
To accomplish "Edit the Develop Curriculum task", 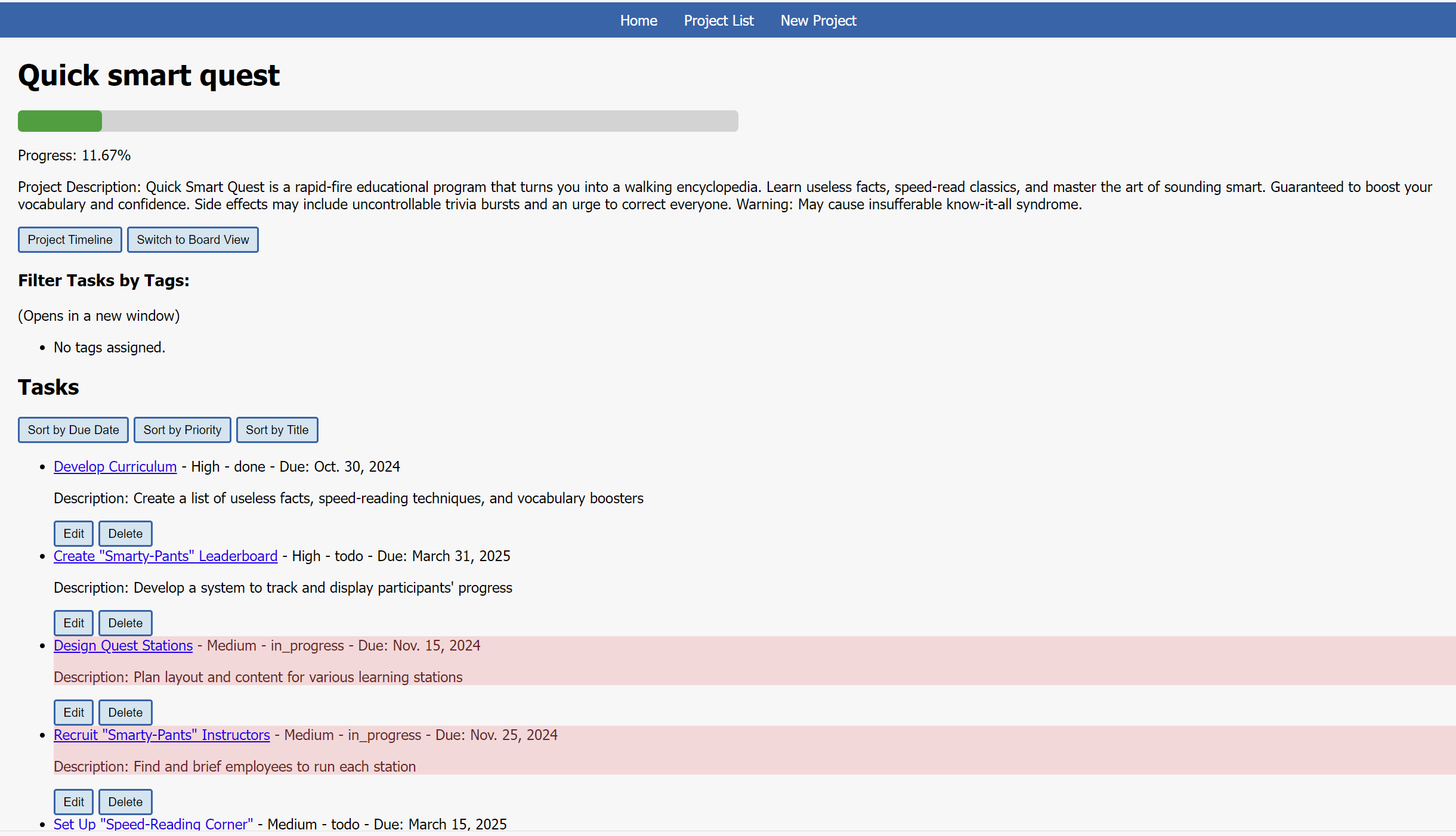I will point(73,534).
